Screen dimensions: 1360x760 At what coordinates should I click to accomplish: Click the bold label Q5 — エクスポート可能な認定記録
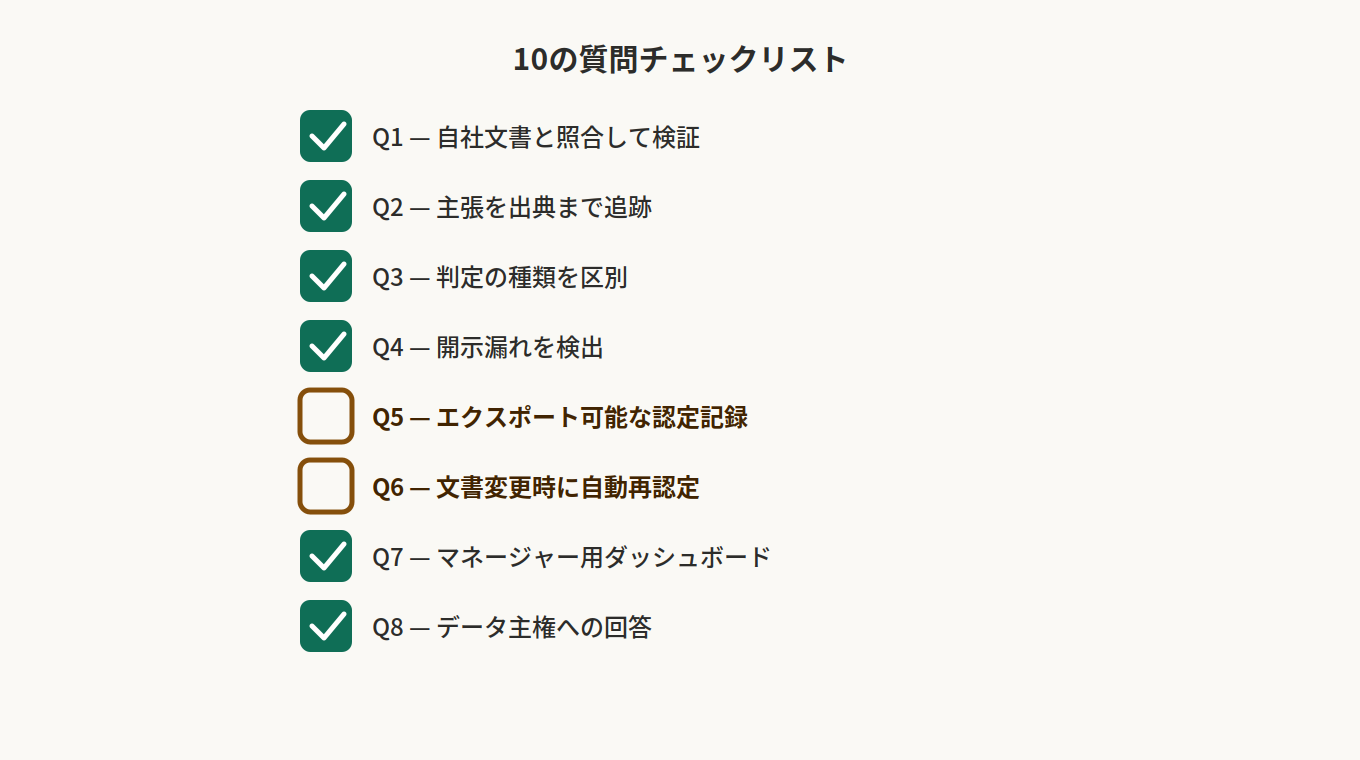click(x=560, y=417)
